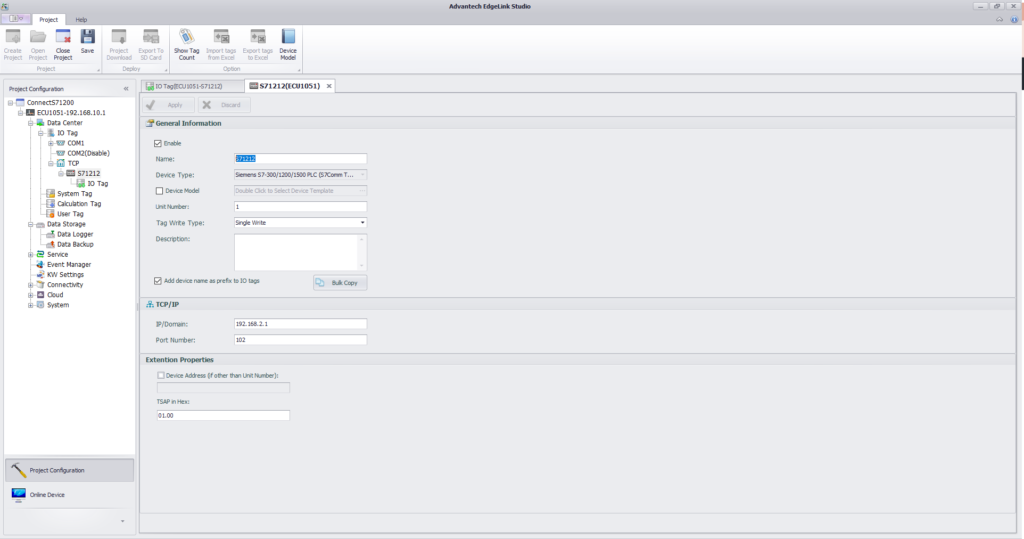Click the Name input field
1024x539 pixels.
point(300,159)
